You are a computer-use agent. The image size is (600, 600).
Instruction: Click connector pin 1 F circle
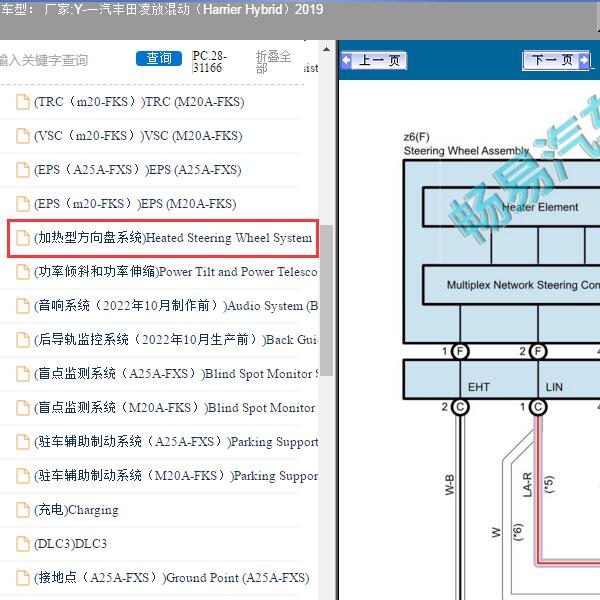(x=460, y=351)
